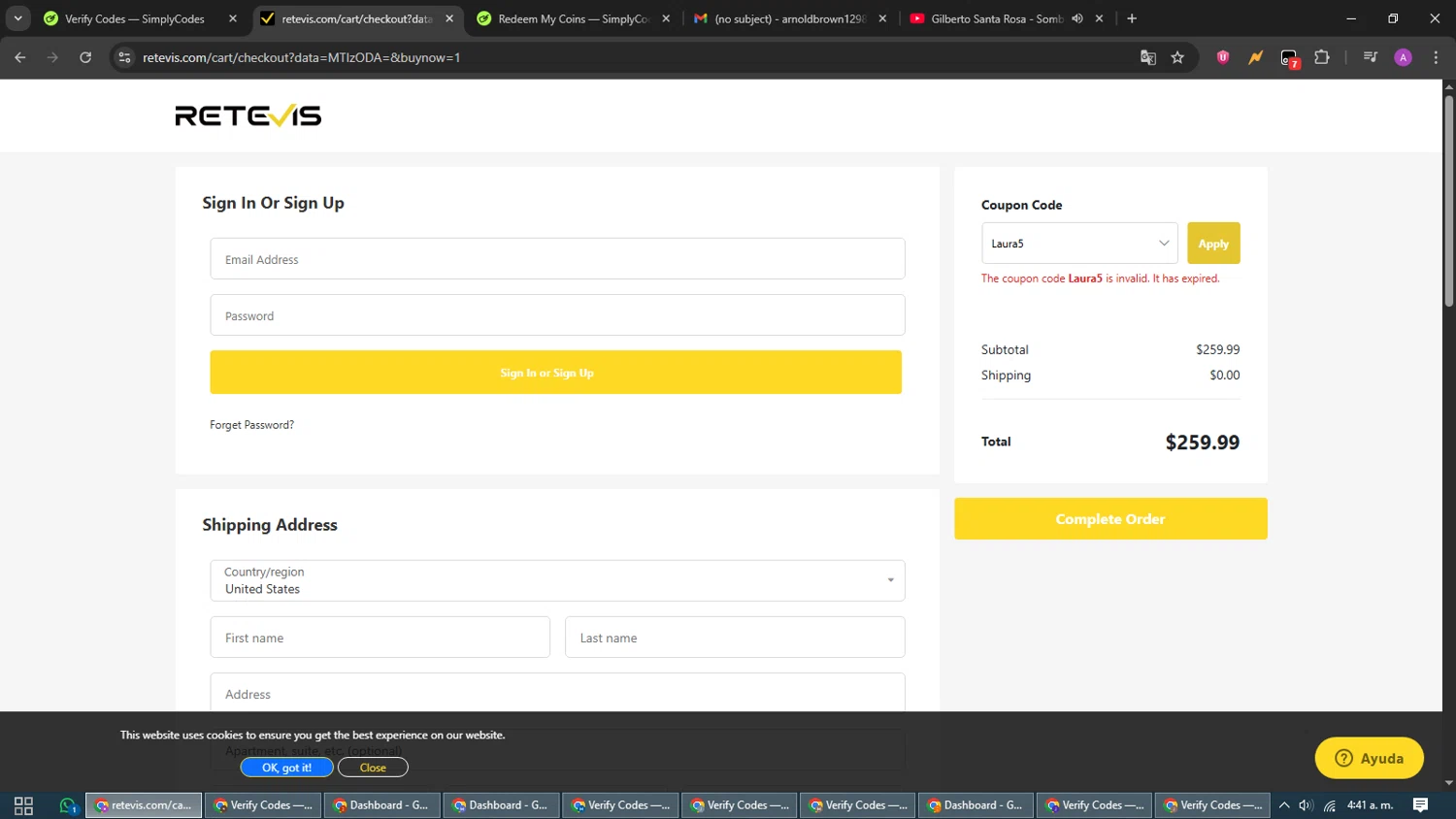Viewport: 1456px width, 819px height.
Task: Open the orange lightning extension icon
Action: click(x=1256, y=57)
